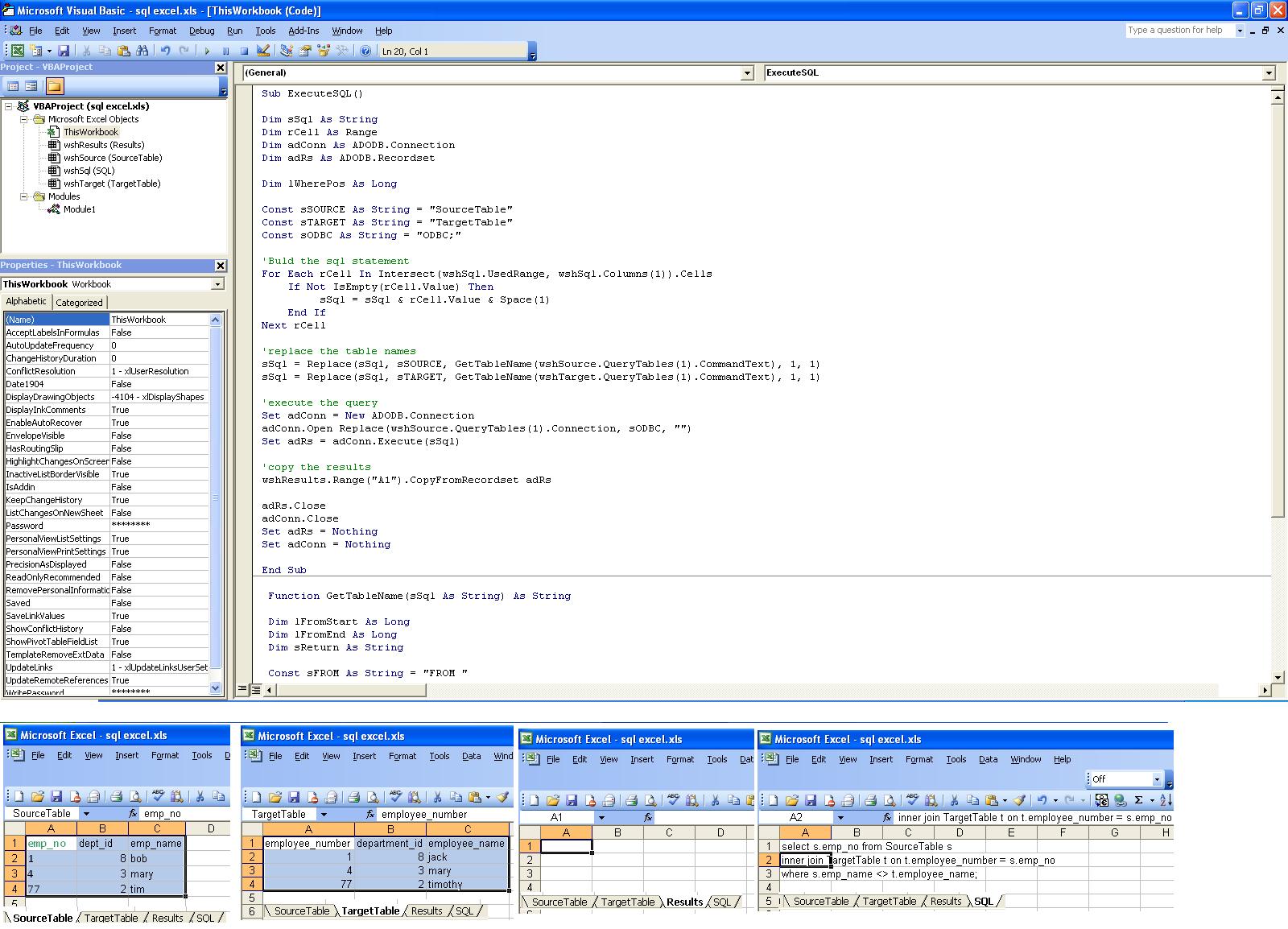Click the Run Sub green play icon
This screenshot has width=1288, height=929.
coord(207,51)
